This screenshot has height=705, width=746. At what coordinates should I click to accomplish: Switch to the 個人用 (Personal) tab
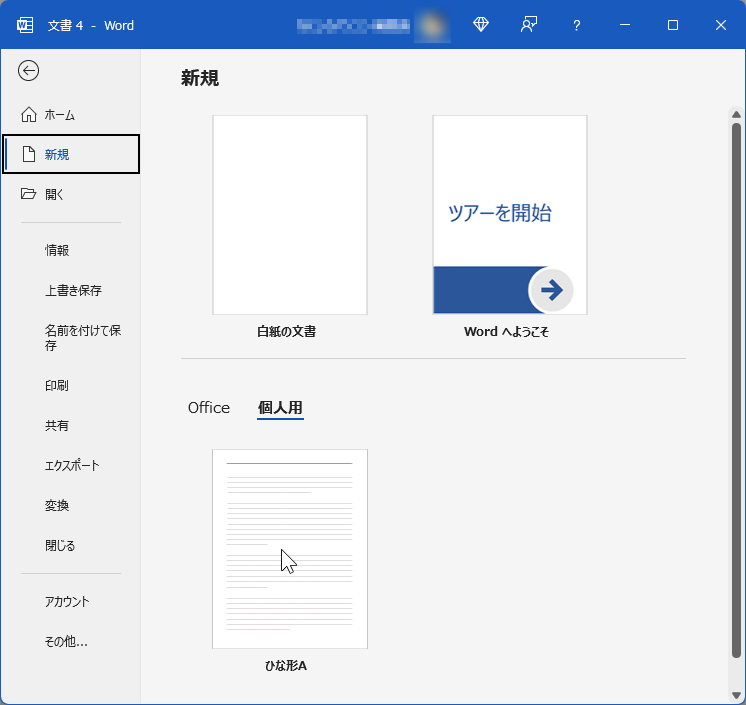coord(280,408)
